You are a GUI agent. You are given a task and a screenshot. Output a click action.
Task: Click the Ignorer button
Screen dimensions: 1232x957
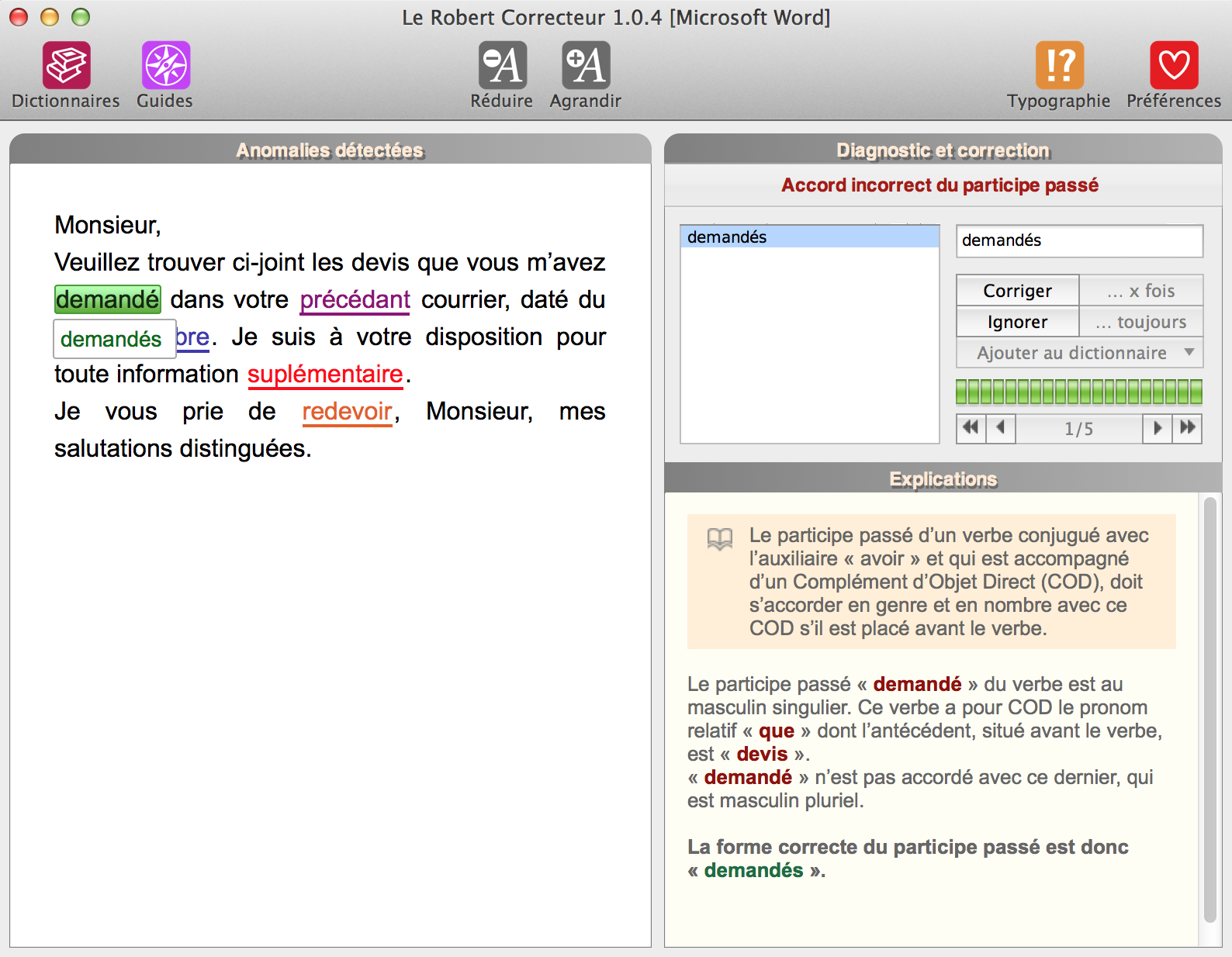pos(1017,322)
